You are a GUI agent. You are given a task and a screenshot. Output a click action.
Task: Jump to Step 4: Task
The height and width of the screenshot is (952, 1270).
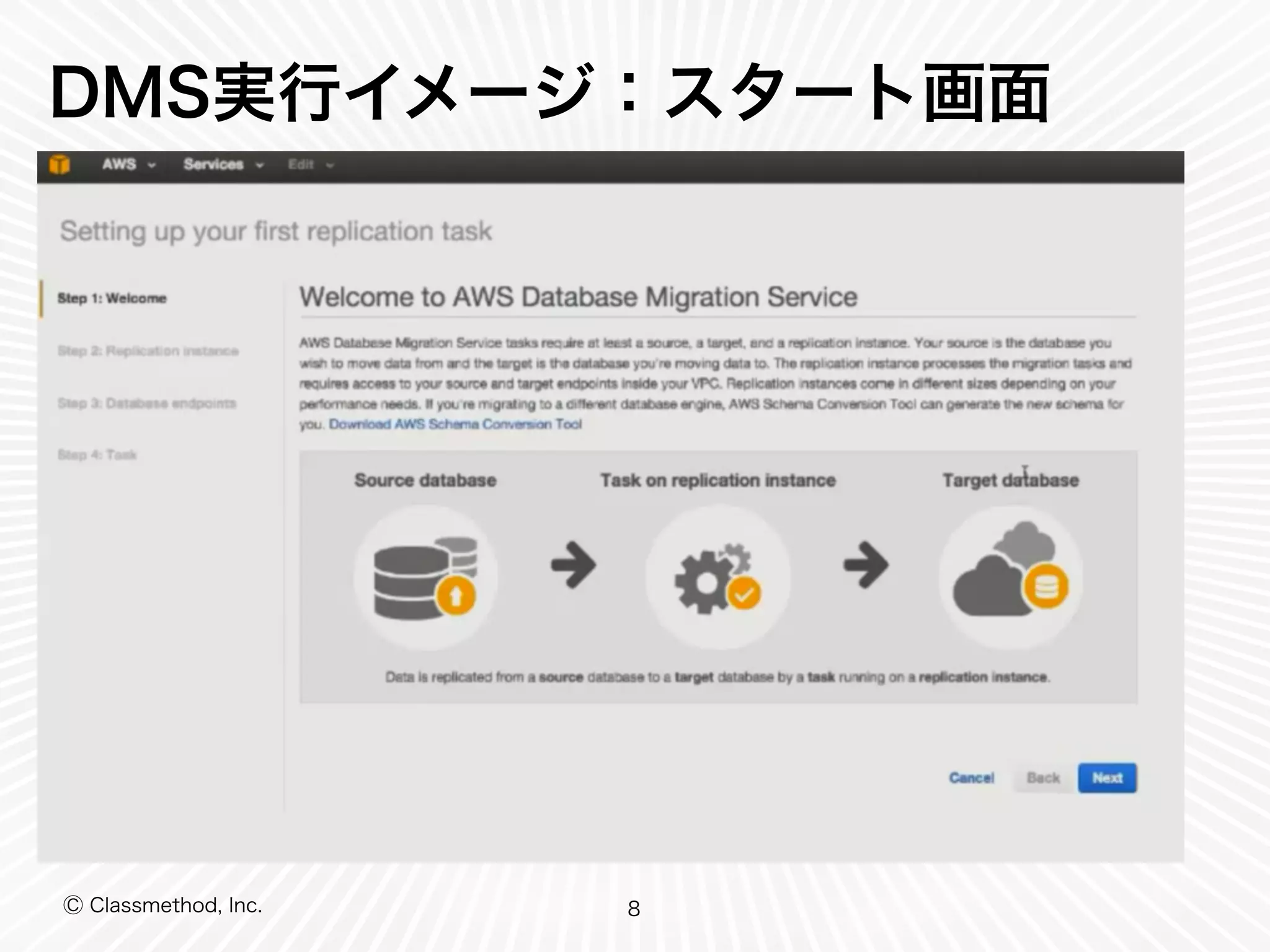click(97, 455)
